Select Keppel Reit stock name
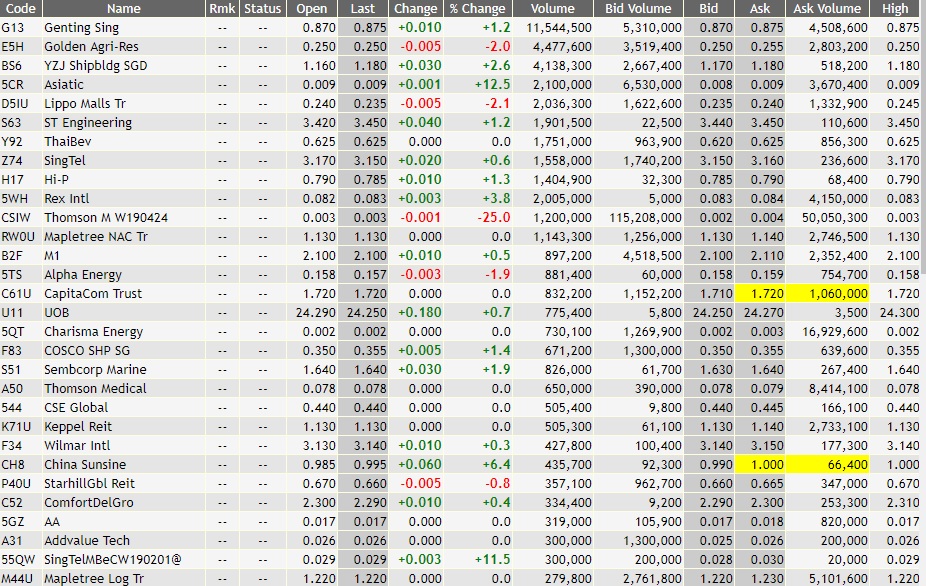The image size is (926, 586). pyautogui.click(x=78, y=427)
